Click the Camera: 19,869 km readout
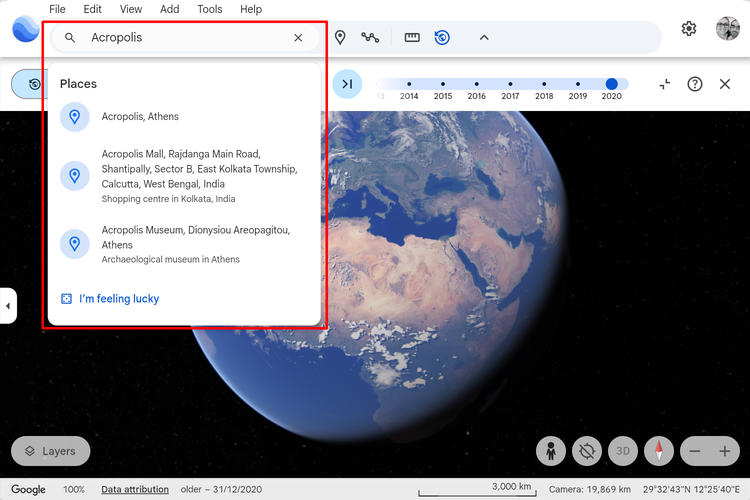 pyautogui.click(x=590, y=489)
